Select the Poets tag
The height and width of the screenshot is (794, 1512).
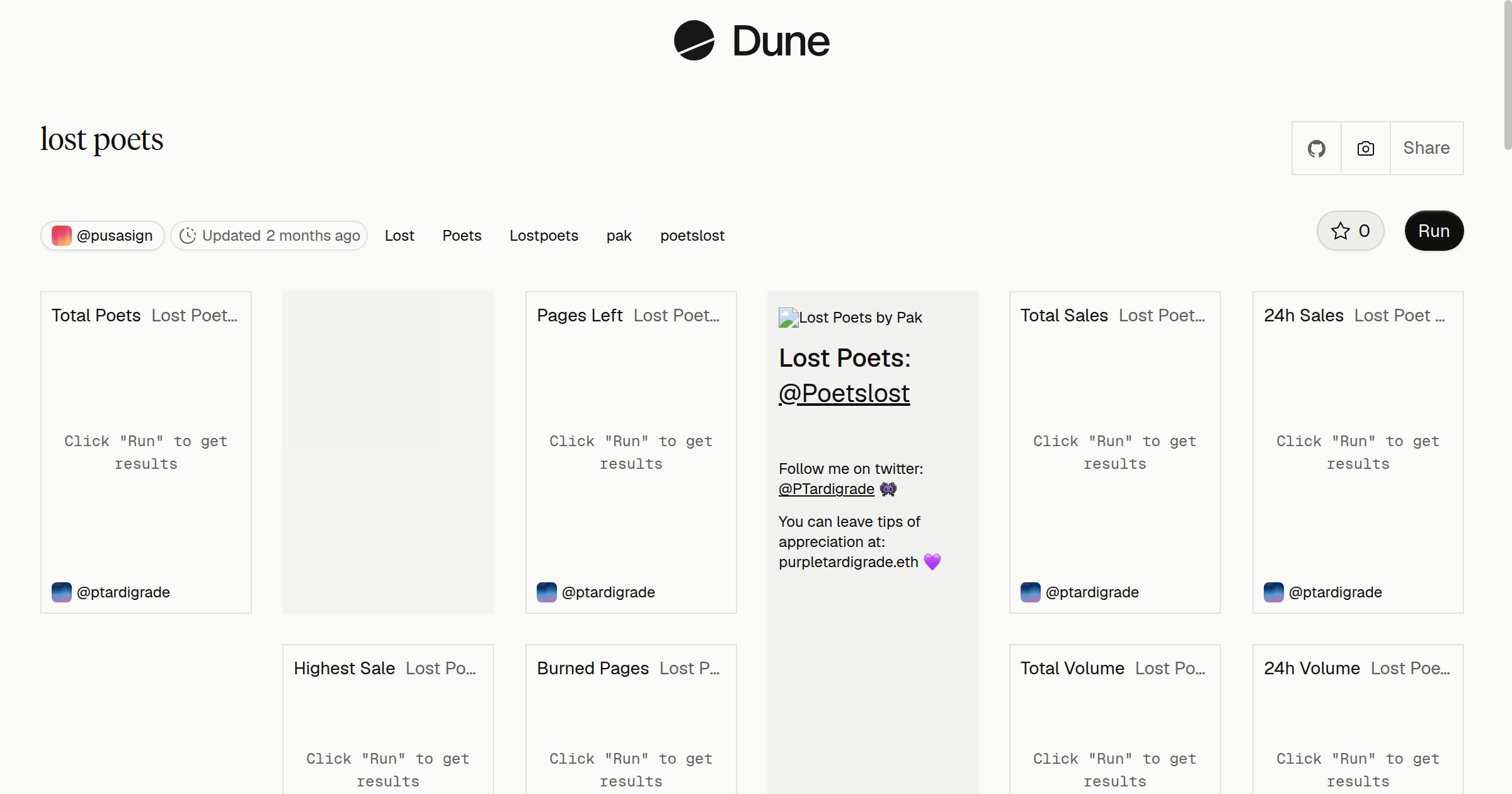pos(462,236)
